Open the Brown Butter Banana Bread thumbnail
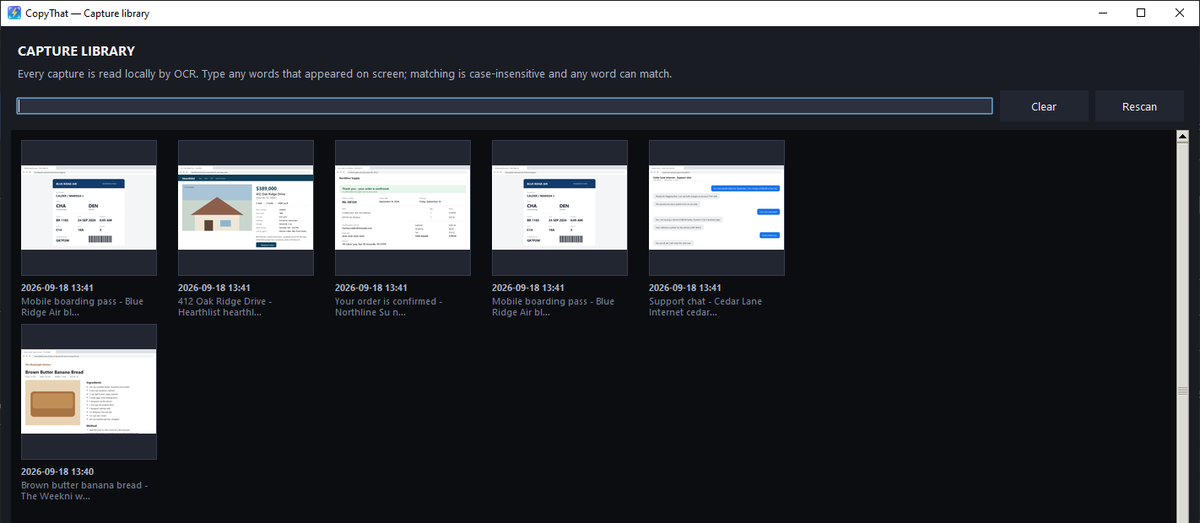 click(88, 391)
